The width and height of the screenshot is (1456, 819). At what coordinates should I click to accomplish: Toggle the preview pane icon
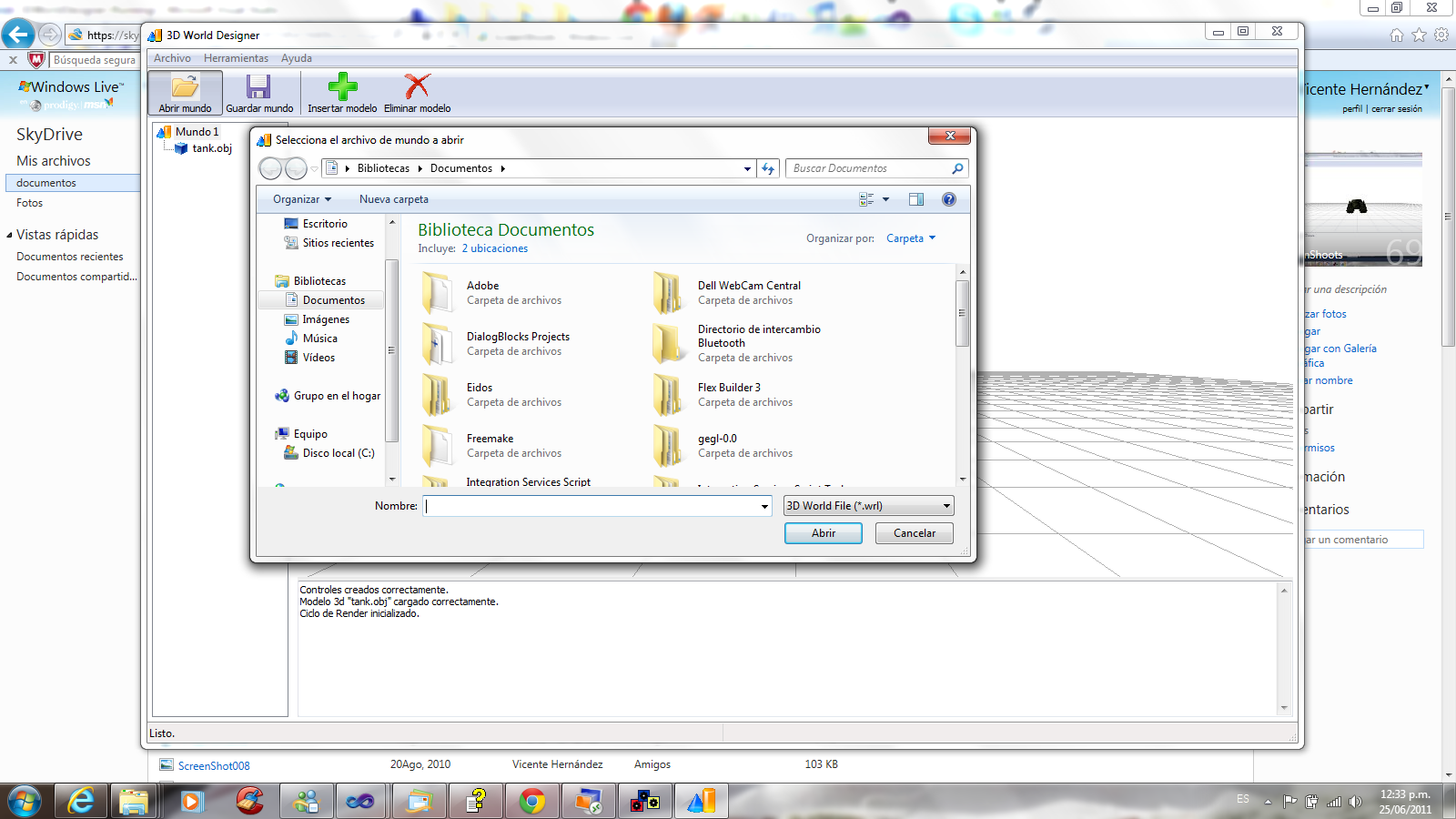pyautogui.click(x=916, y=199)
